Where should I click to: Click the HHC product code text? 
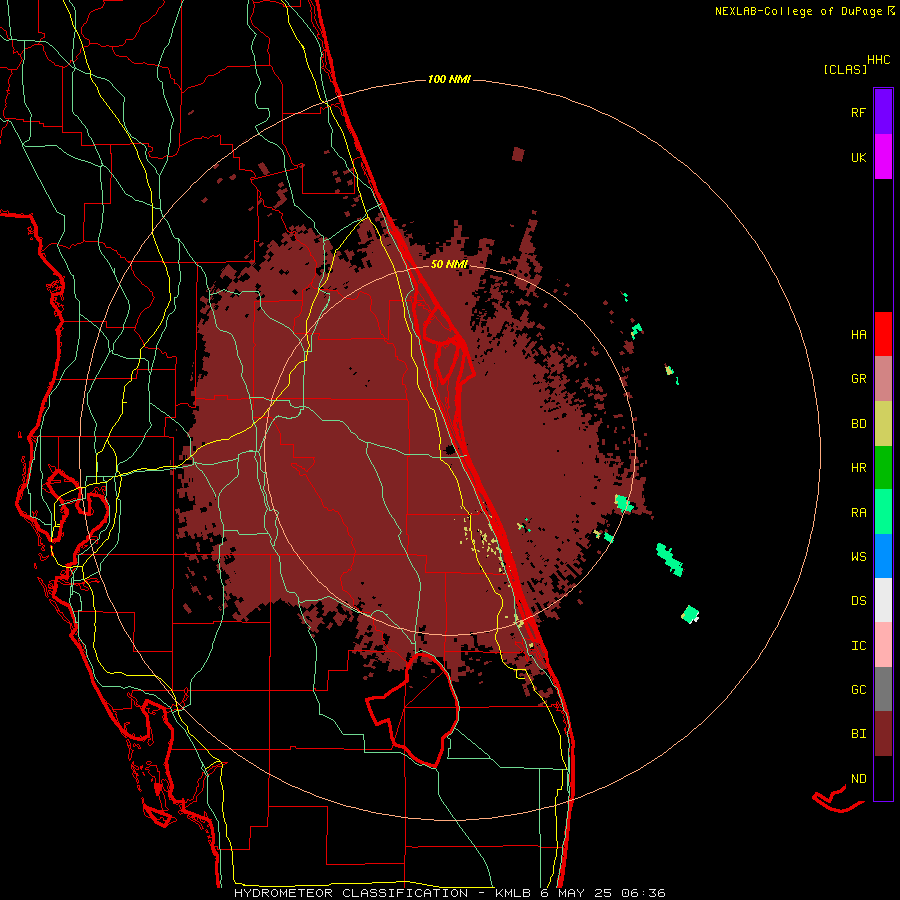[x=879, y=60]
